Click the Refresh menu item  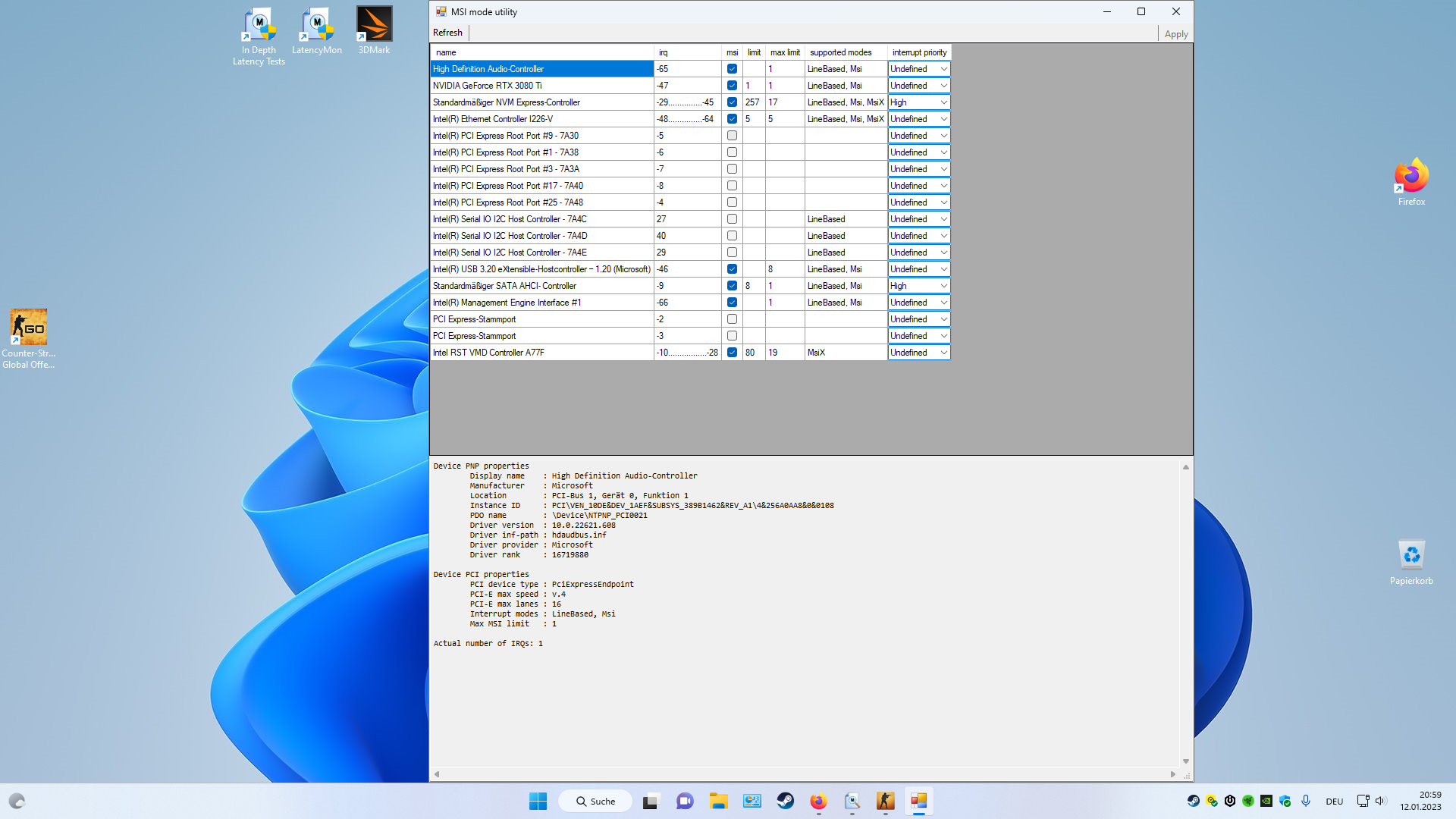pos(447,33)
